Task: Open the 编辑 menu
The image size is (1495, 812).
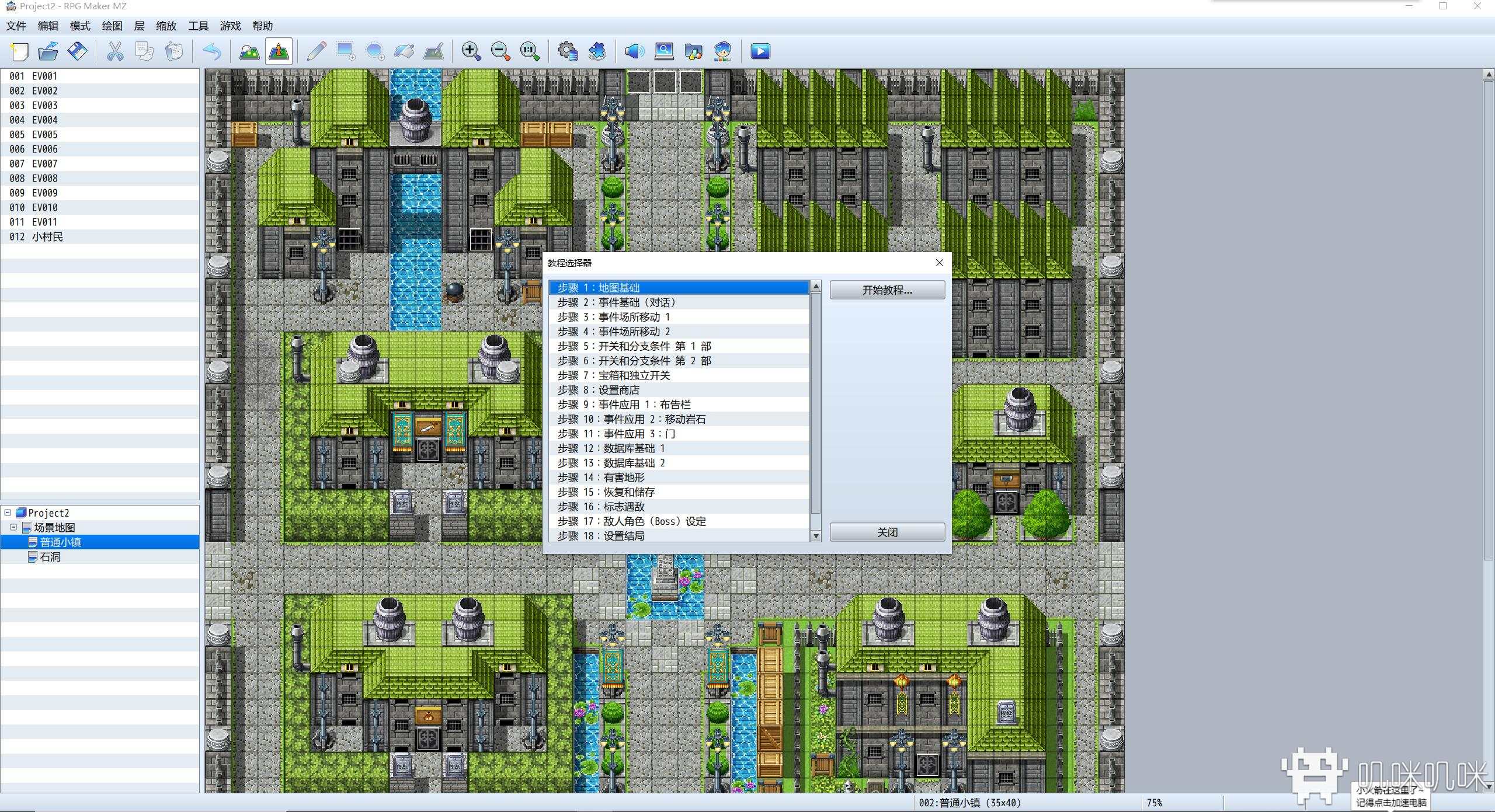Action: (48, 26)
